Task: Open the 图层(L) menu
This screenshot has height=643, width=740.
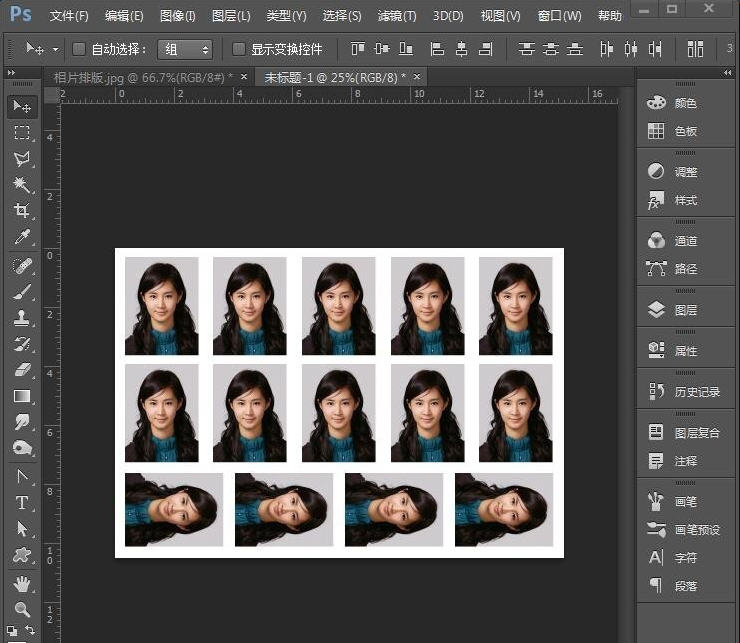Action: coord(231,16)
